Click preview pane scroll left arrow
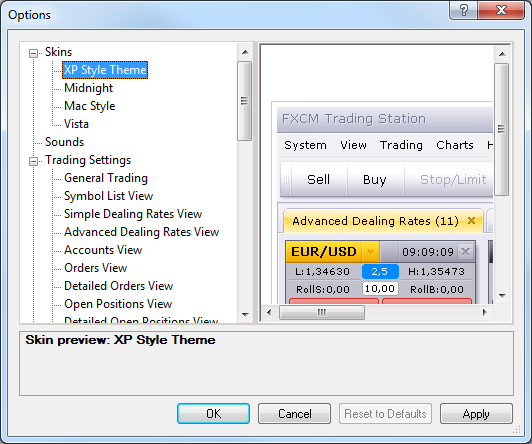 (269, 312)
